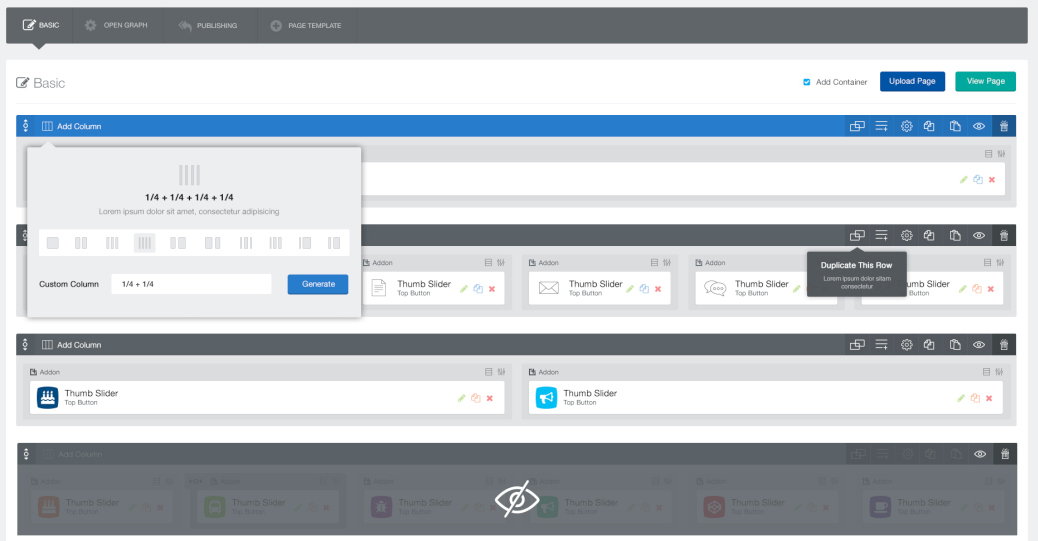Click trash icon on the hidden dimmed row
This screenshot has height=541, width=1038.
(1004, 454)
